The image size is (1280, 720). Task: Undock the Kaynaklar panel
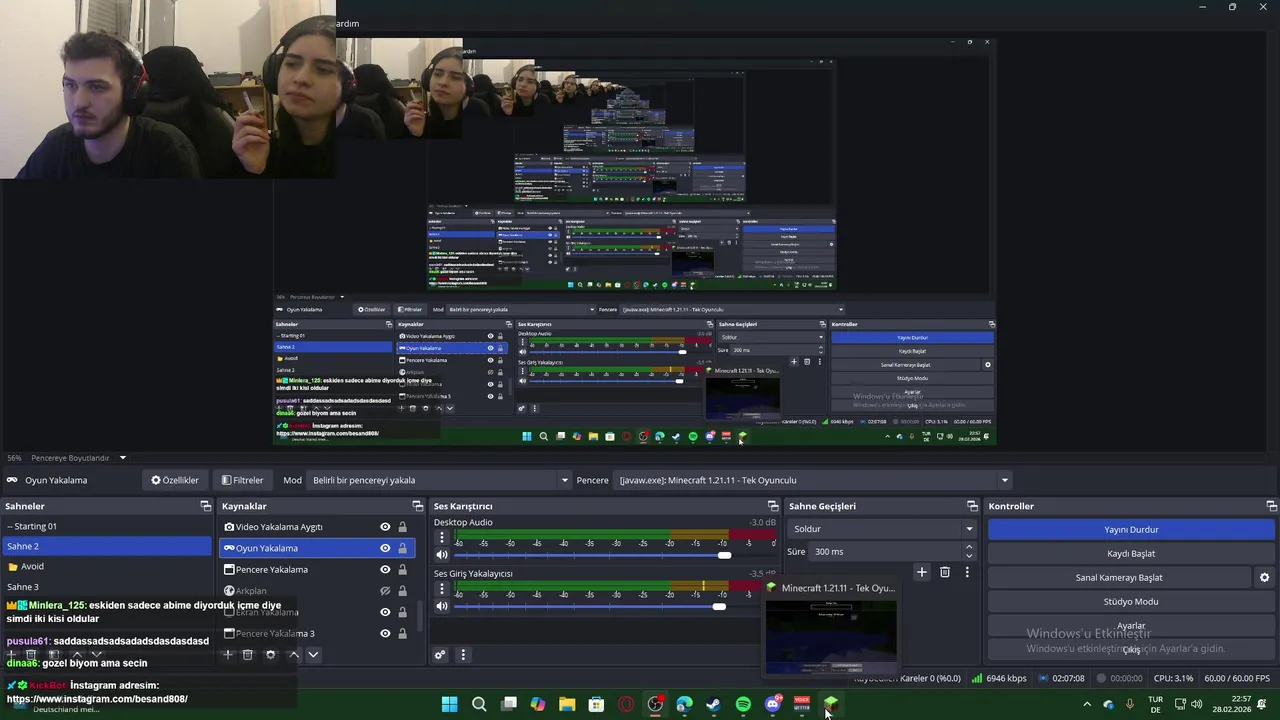[x=418, y=506]
